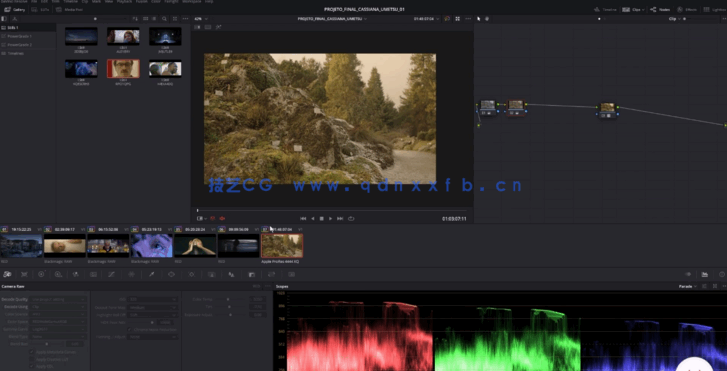Open the viewer zoom percentage dropdown
727x371 pixels.
201,19
